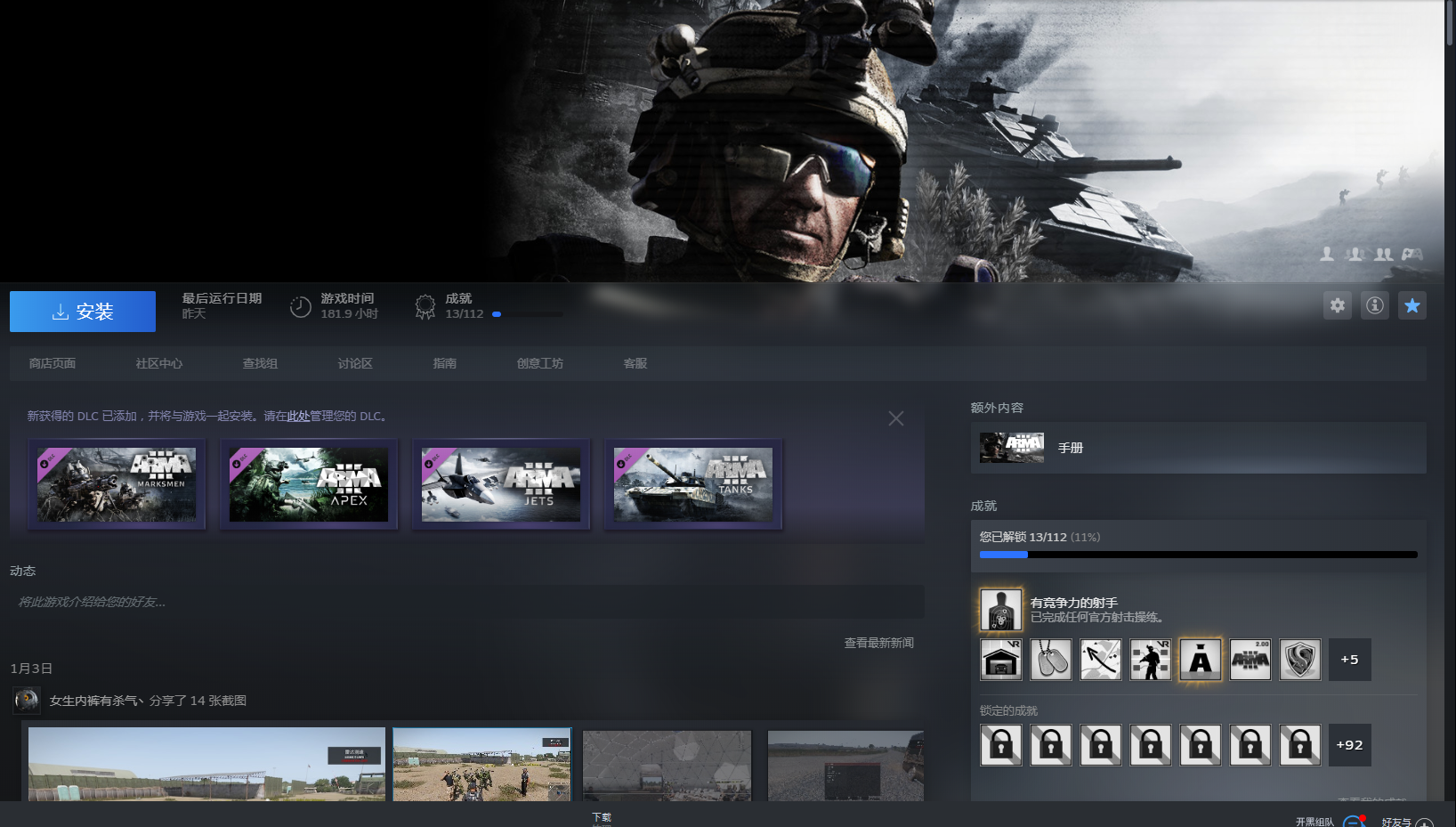This screenshot has height=827, width=1456.
Task: Click the Arma 3 manual thumbnail icon
Action: 1012,448
